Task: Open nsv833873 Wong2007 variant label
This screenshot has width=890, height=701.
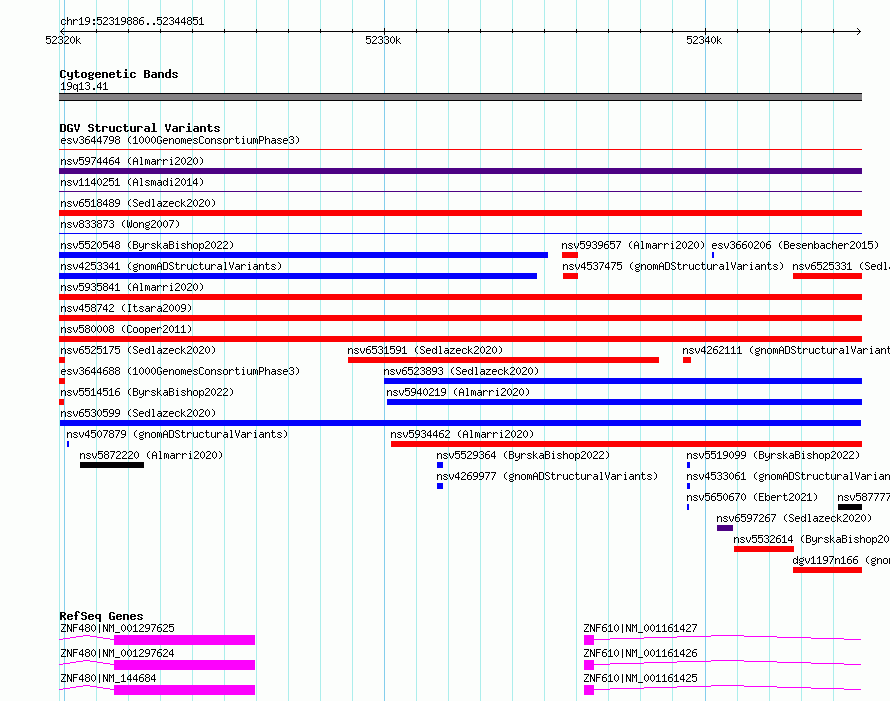Action: pos(120,224)
